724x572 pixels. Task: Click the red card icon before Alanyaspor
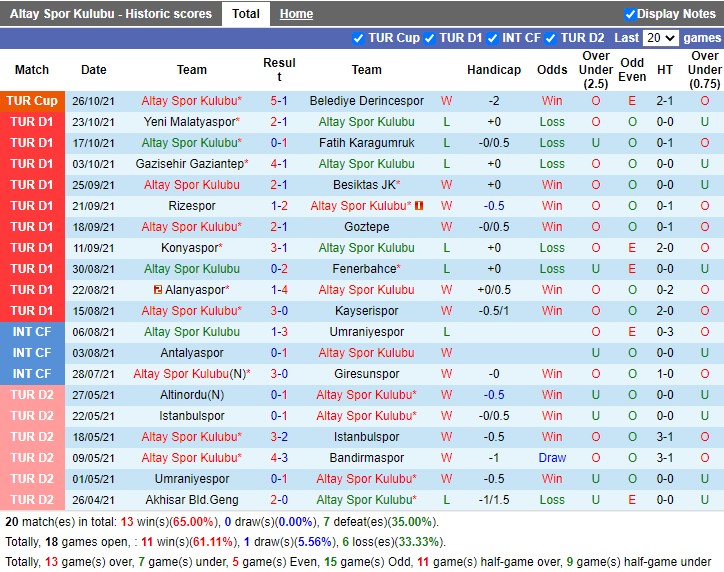point(157,289)
